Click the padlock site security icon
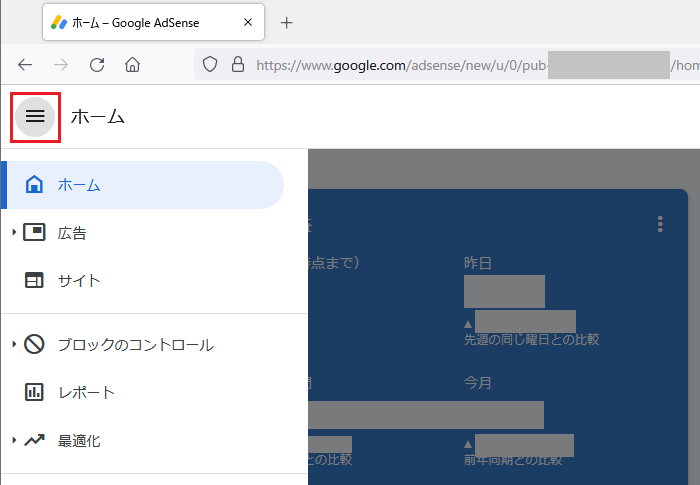 pos(237,65)
